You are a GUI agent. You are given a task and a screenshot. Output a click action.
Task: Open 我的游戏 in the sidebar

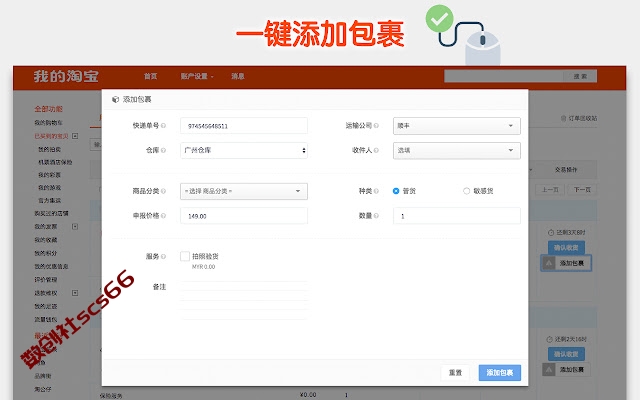pos(49,187)
